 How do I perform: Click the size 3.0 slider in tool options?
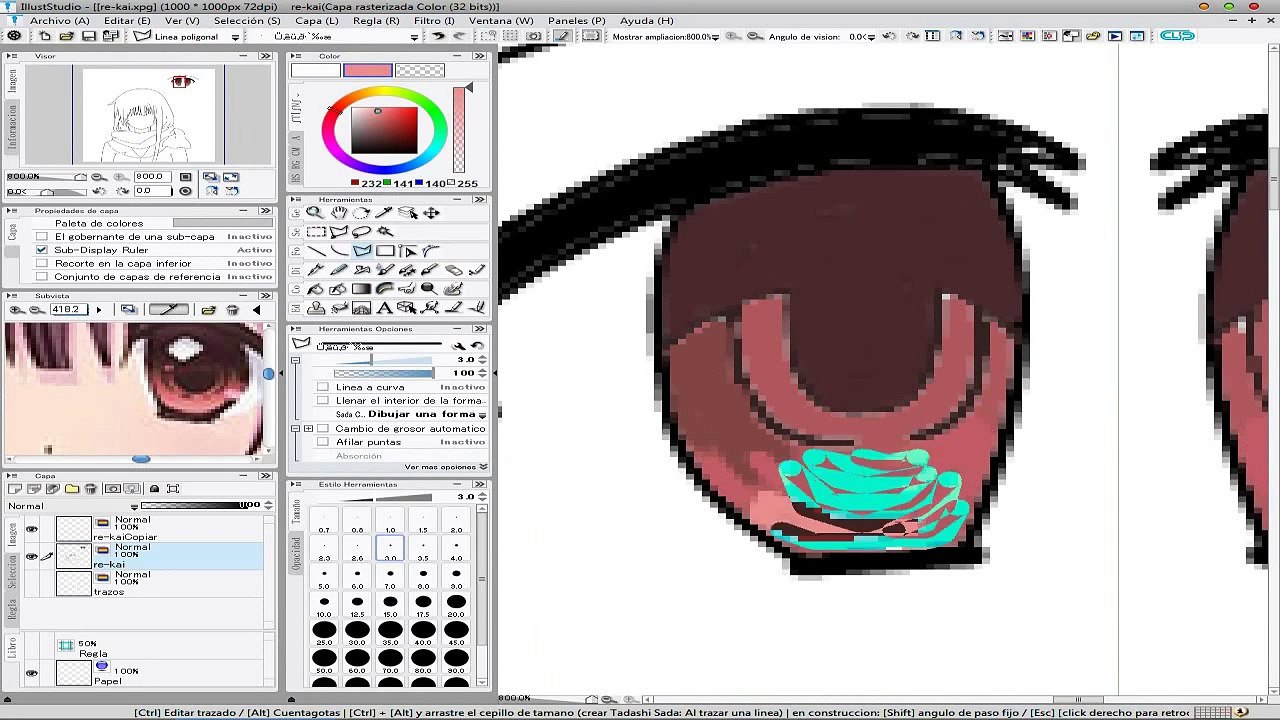(x=383, y=360)
